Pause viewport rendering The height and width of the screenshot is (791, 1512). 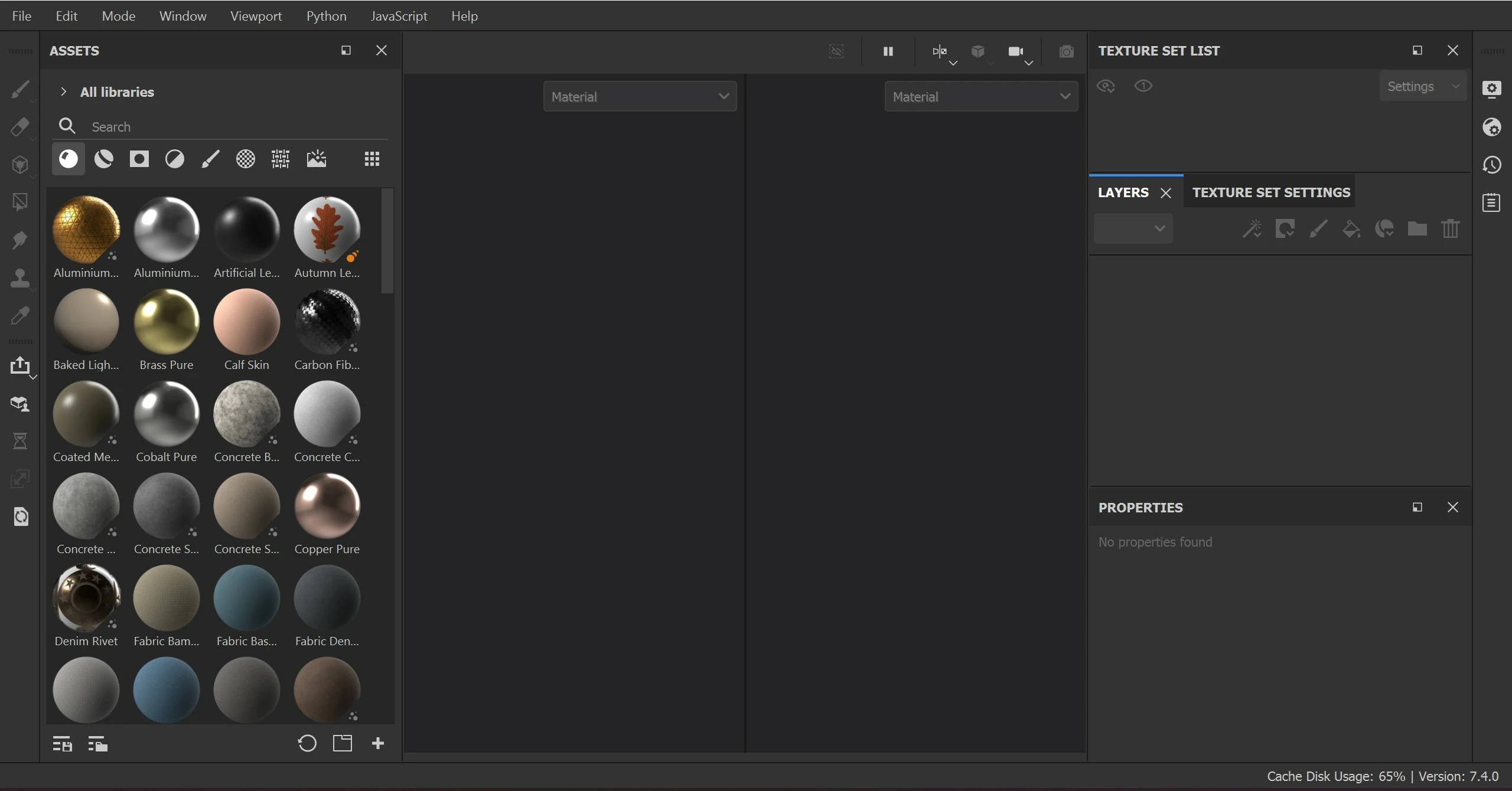coord(888,51)
